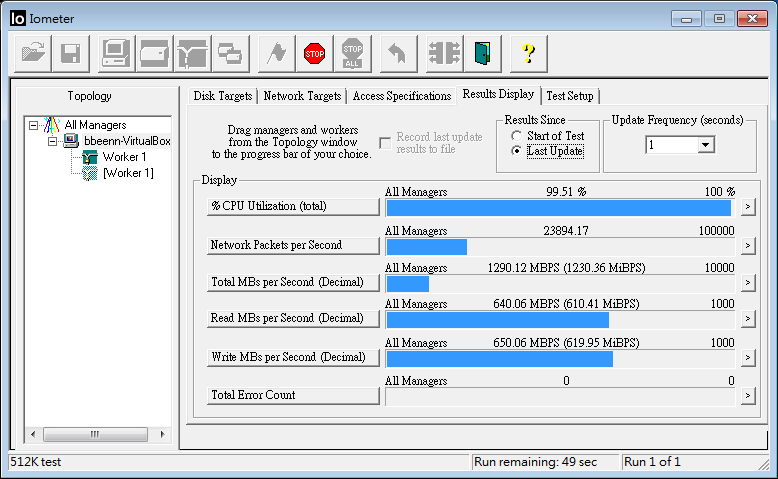Screen dimensions: 778x479
Task: Click Total Error Count button
Action: [293, 396]
